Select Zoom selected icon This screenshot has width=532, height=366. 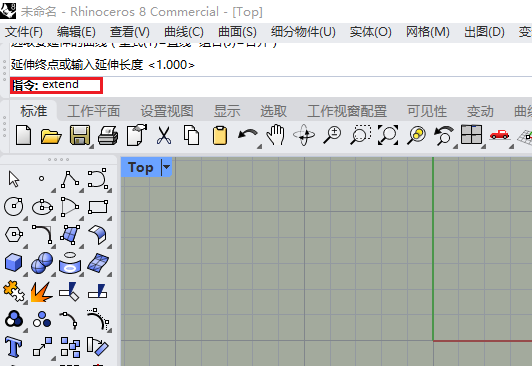pyautogui.click(x=416, y=135)
